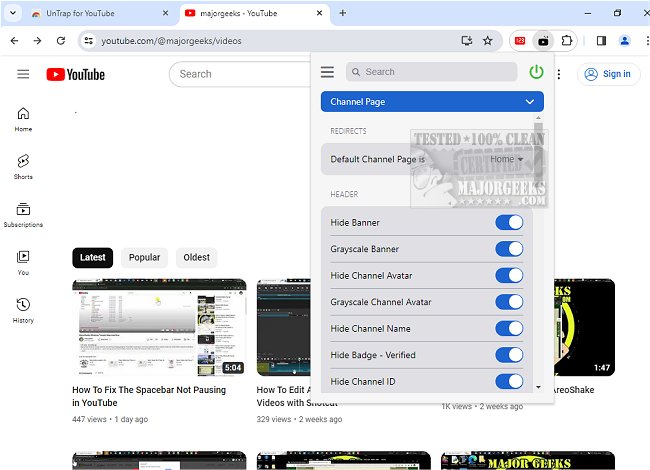Toggle the Hide Badge - Verified switch
This screenshot has width=650, height=470.
point(509,355)
